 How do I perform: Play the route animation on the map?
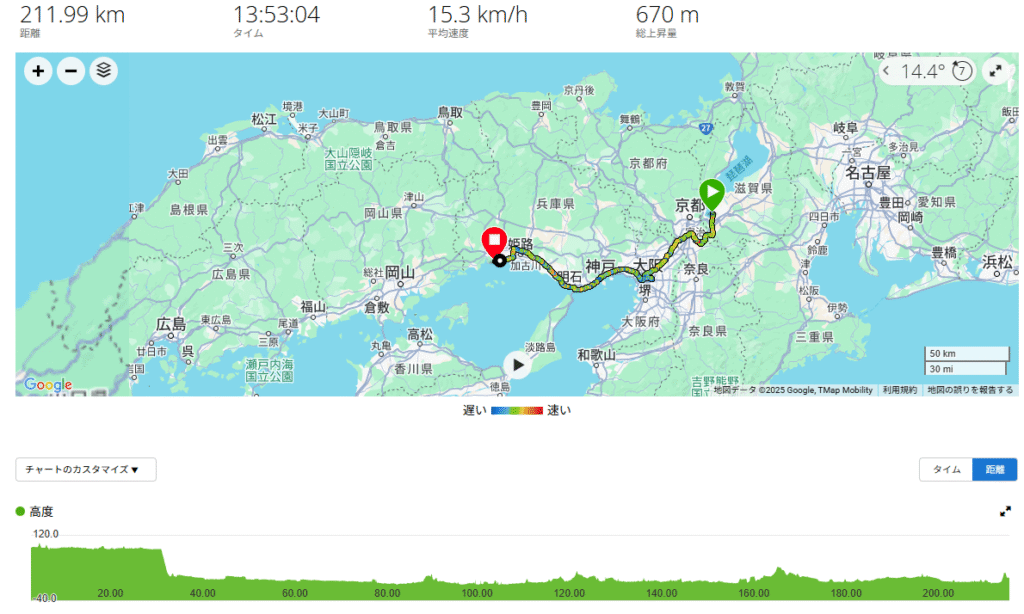pos(518,364)
